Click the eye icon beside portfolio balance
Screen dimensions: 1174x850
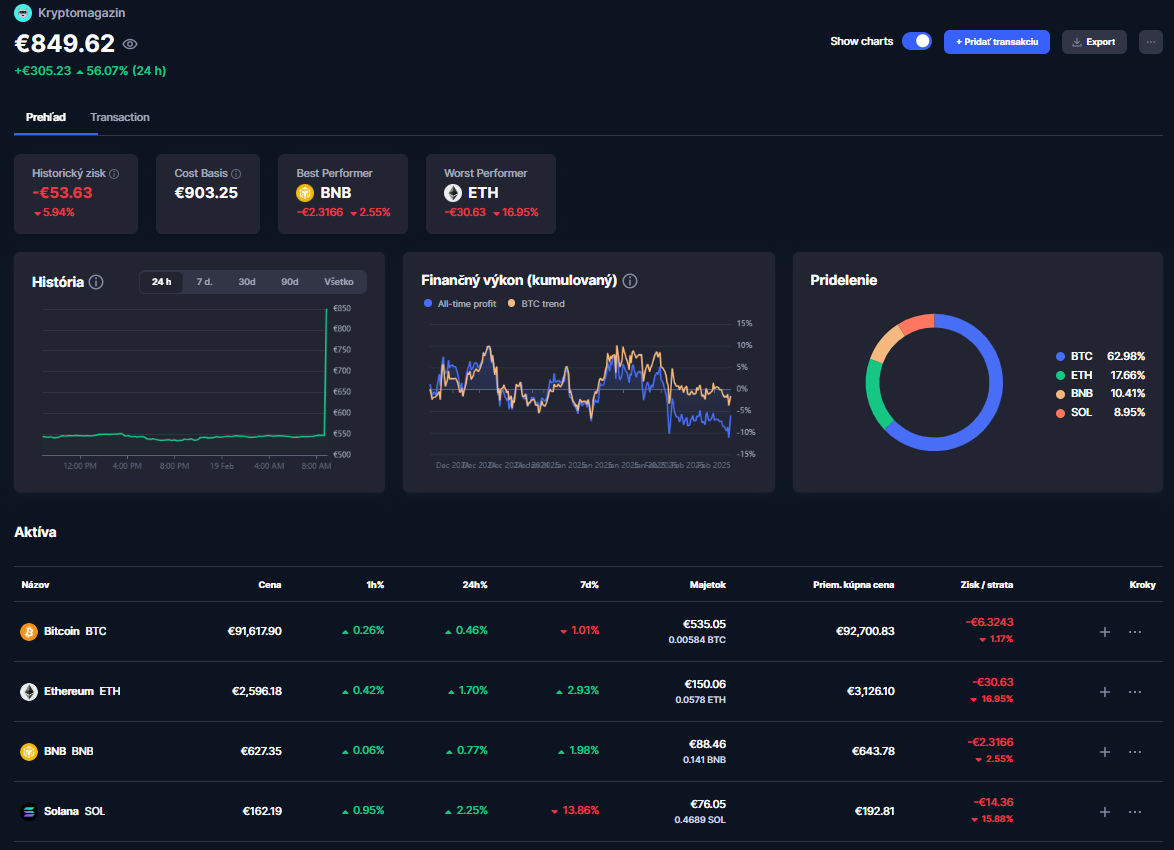click(130, 44)
